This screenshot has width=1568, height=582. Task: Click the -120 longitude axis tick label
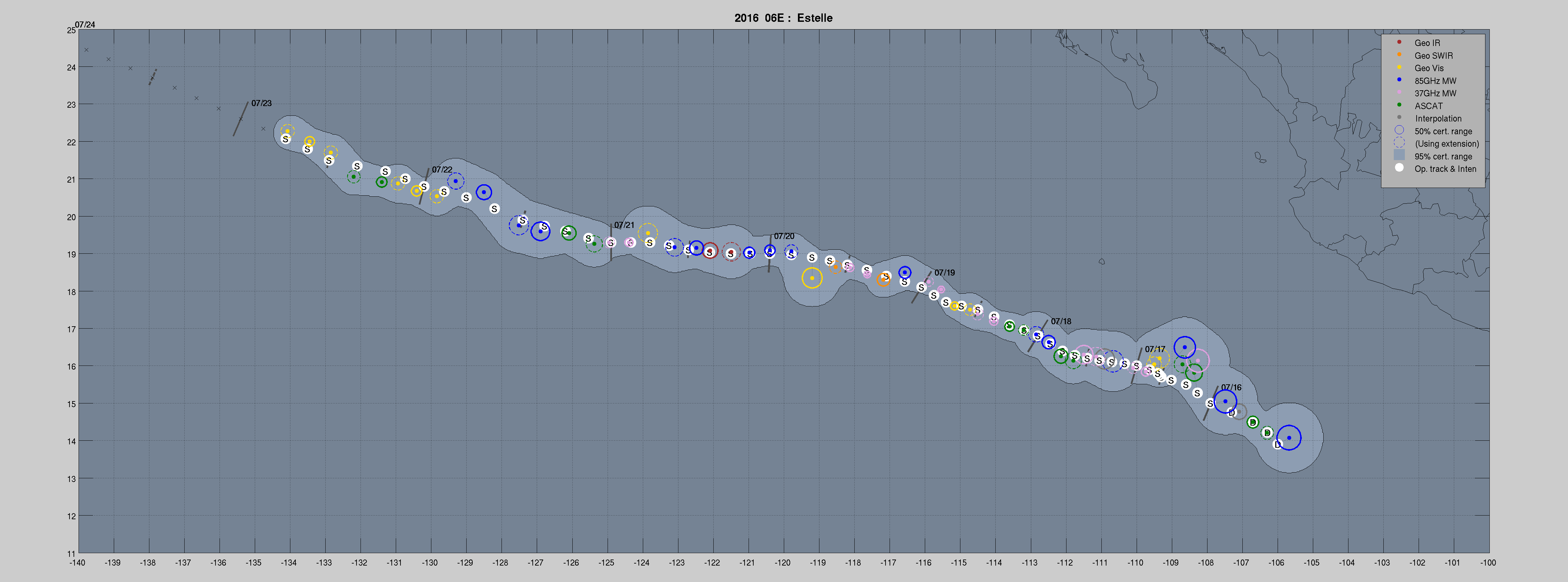click(783, 563)
